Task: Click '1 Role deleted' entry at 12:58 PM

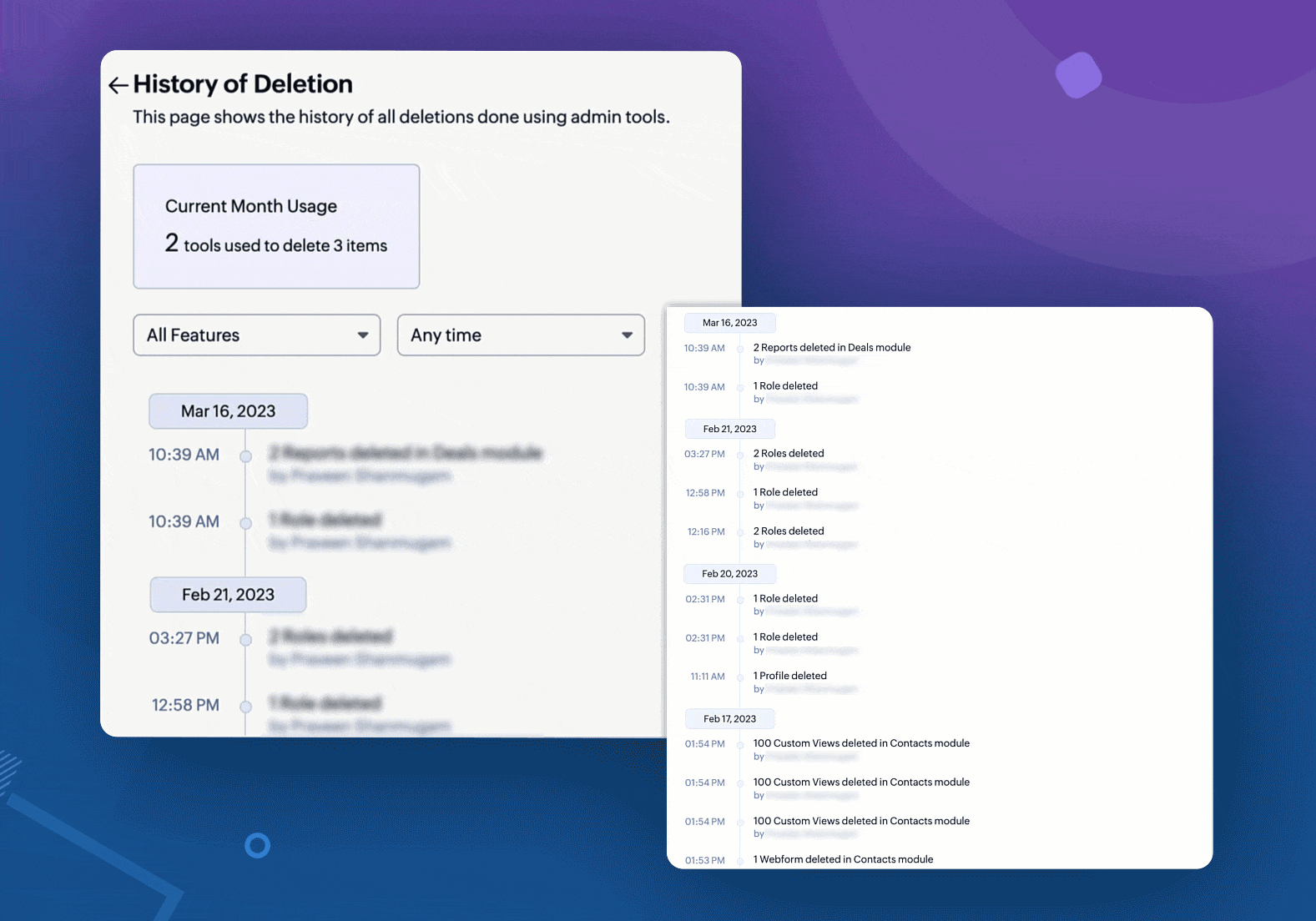Action: (785, 492)
